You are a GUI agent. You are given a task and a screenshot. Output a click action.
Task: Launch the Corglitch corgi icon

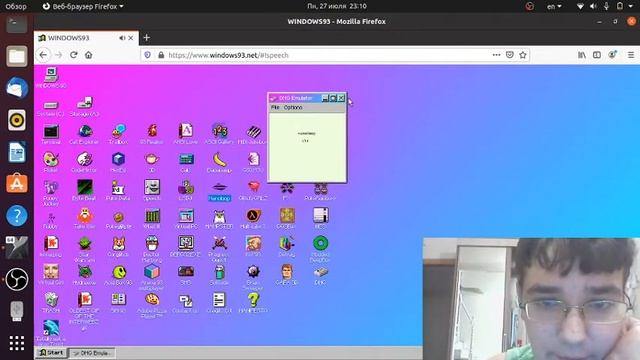point(118,244)
